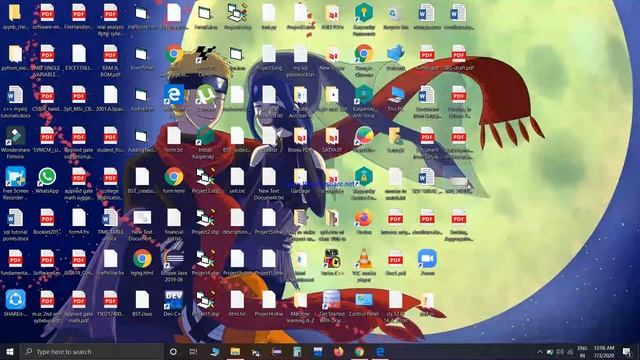Select the Project4.vbw file
This screenshot has width=640, height=360.
coord(269,303)
